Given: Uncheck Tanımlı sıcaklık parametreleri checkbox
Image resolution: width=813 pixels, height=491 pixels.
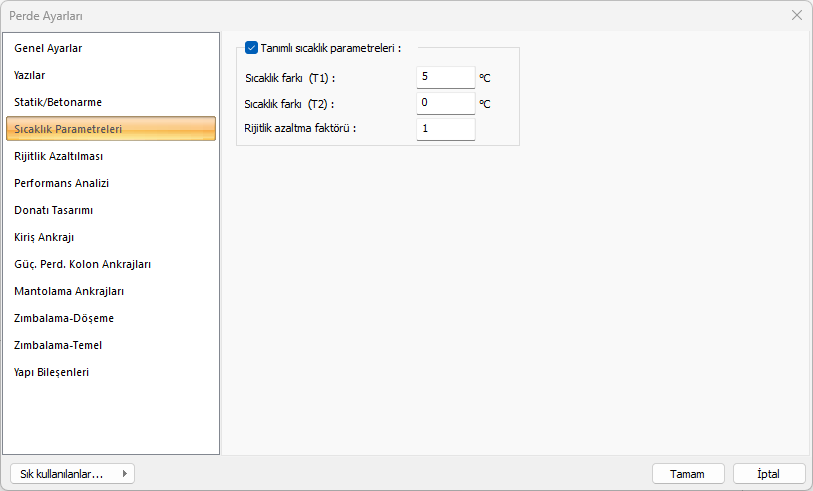Looking at the screenshot, I should point(251,47).
